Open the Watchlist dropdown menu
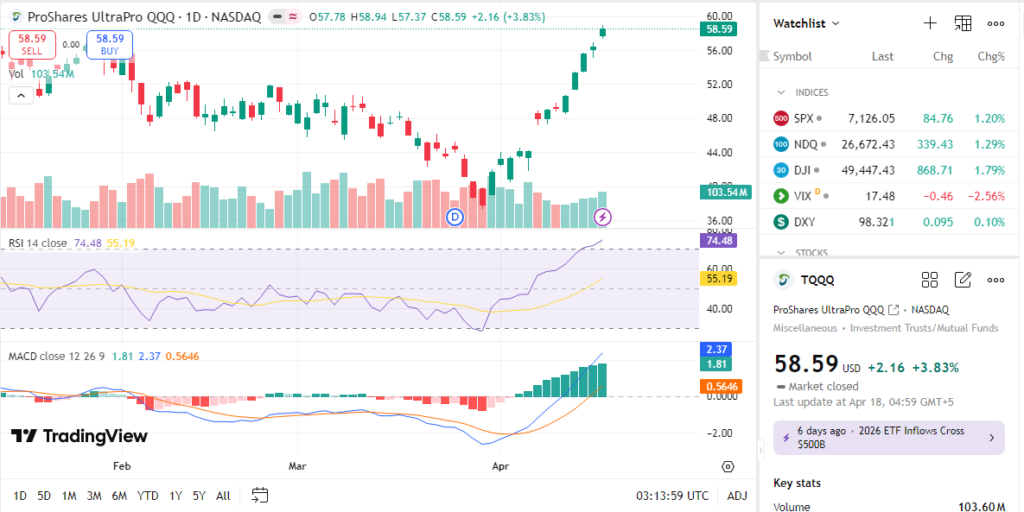Screen dimensions: 1024x512 (x=806, y=23)
